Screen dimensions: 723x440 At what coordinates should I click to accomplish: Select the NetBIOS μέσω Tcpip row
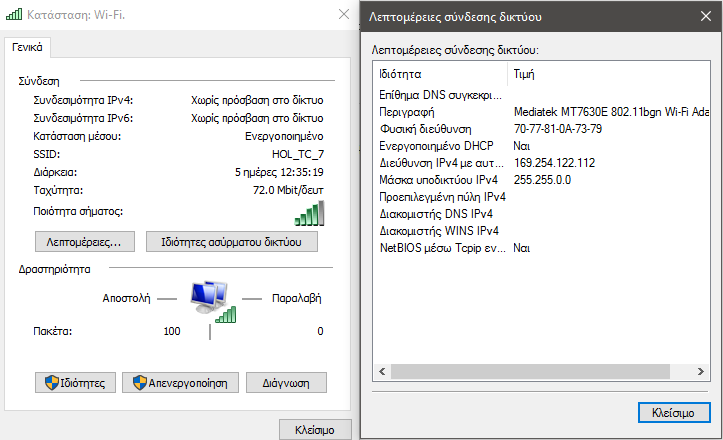point(541,248)
